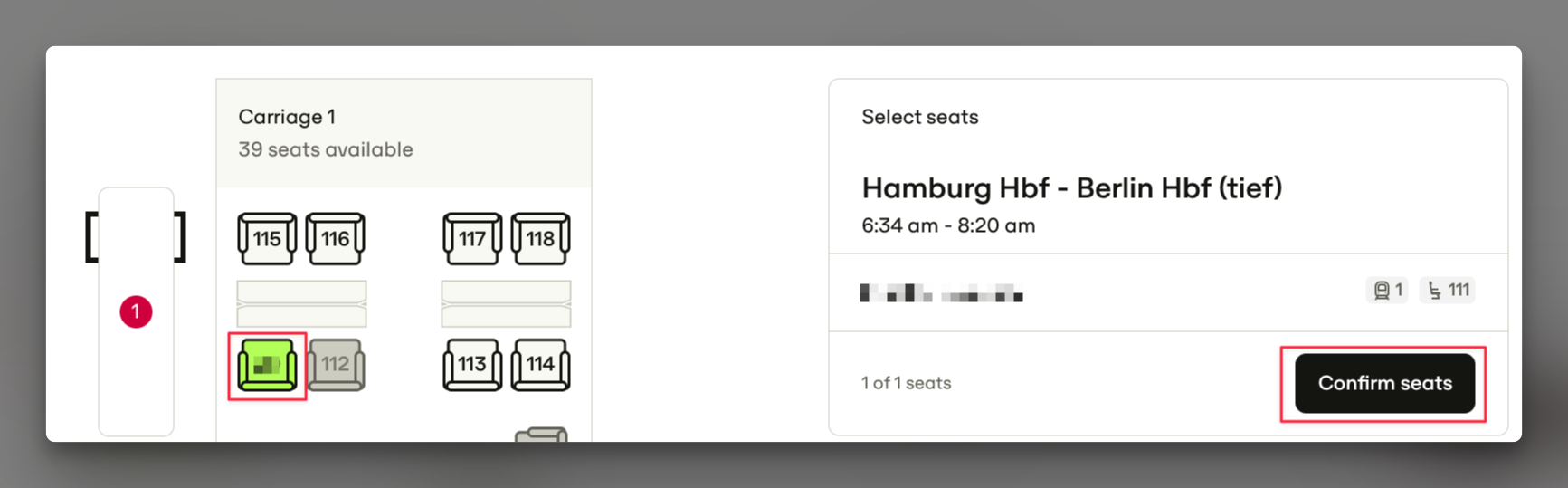This screenshot has width=1568, height=488.
Task: Click the table below seats 117 and 118
Action: 506,303
